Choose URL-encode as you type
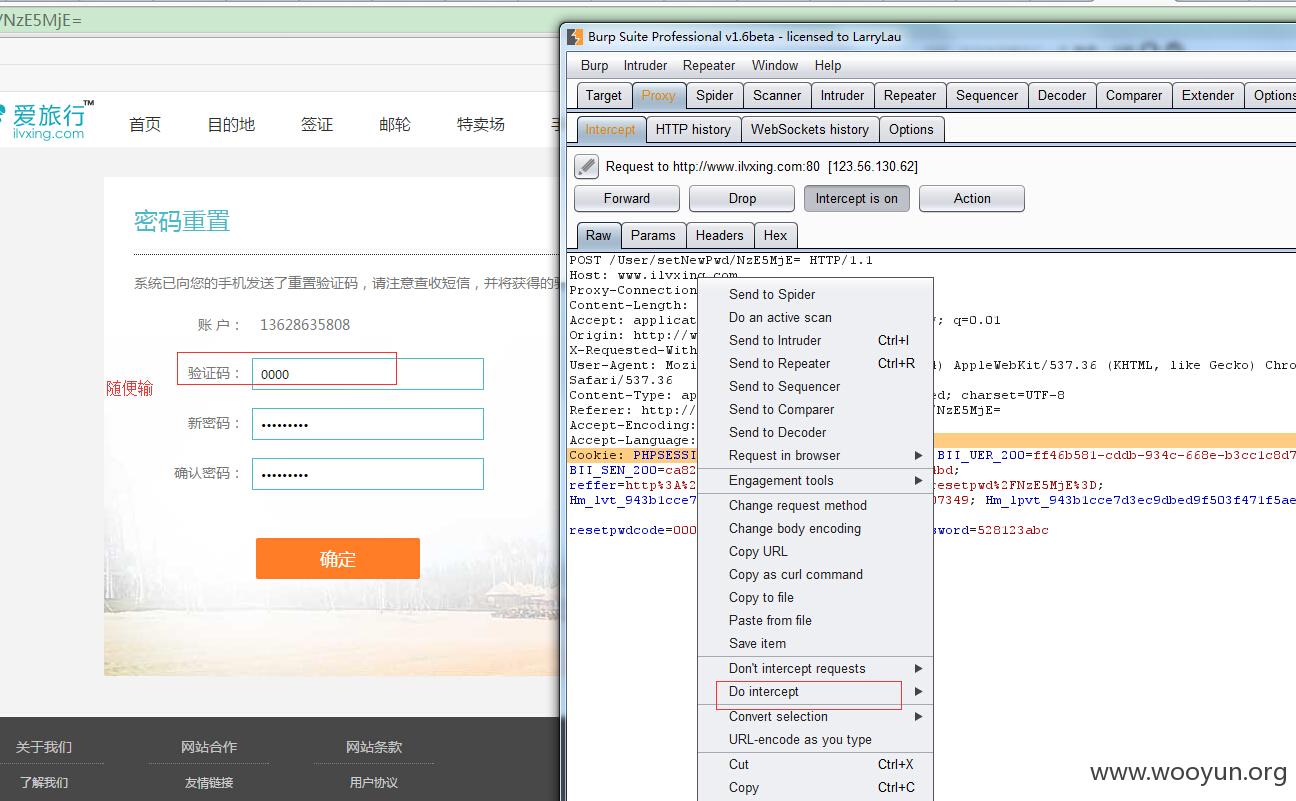Viewport: 1296px width, 801px height. [x=815, y=739]
